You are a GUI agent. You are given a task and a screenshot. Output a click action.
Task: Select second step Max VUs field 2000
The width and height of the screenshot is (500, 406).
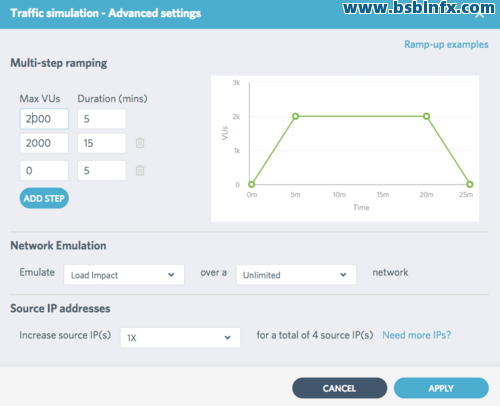click(44, 143)
